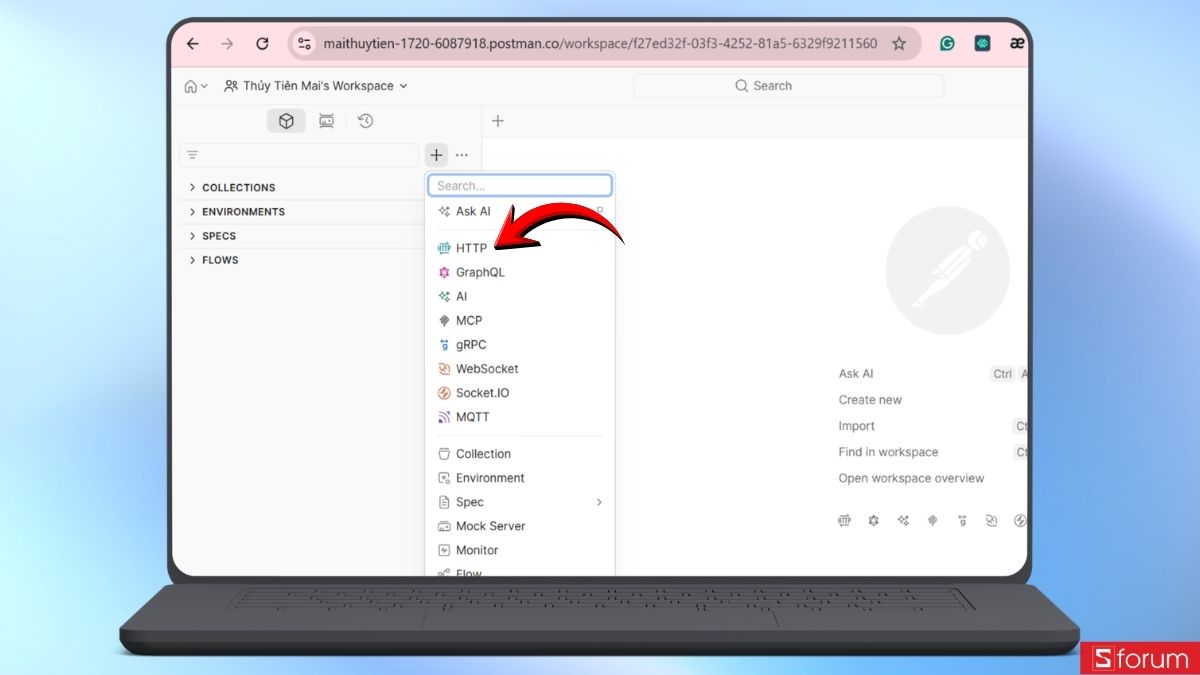Click the HTTP quick icon below workspace shortcuts
The width and height of the screenshot is (1200, 675).
point(844,521)
